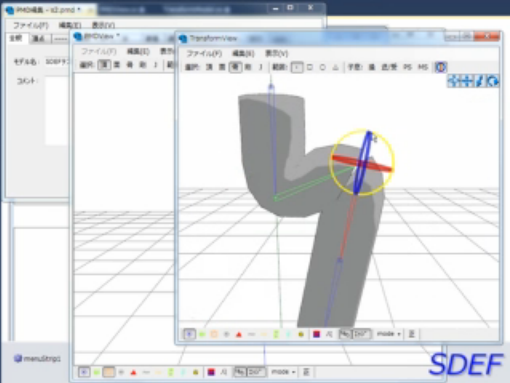Click the orange square icon in TransformView bottom bar
This screenshot has width=510, height=383.
tap(214, 334)
